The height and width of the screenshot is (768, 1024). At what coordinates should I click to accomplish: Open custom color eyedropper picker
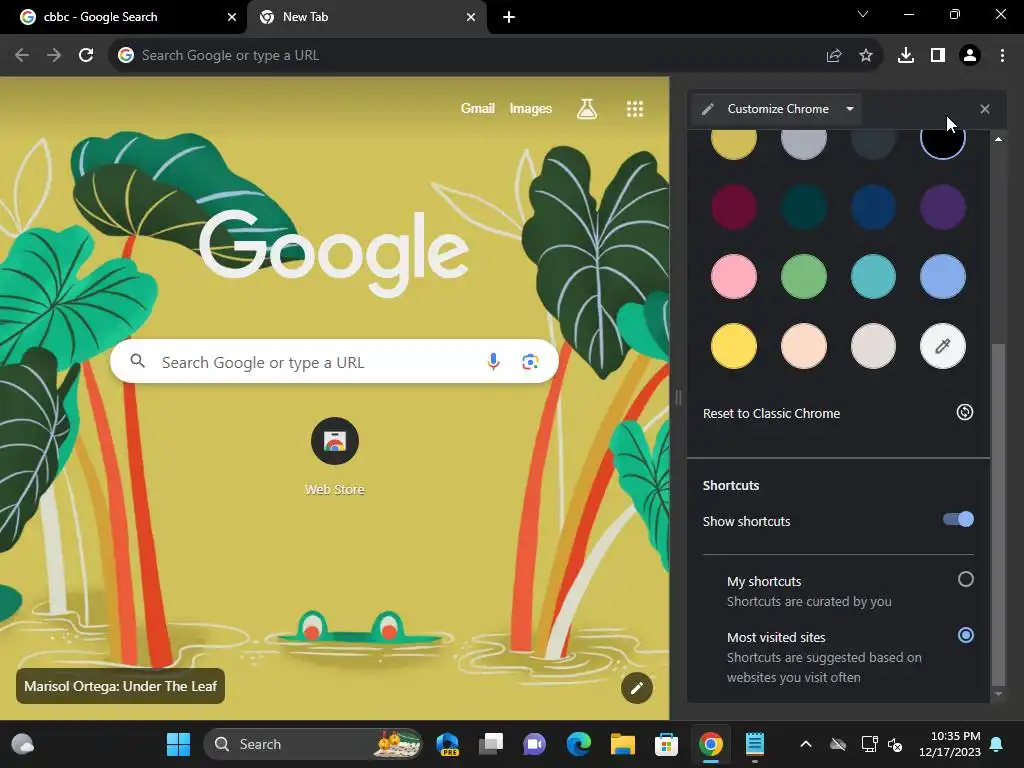pos(942,345)
